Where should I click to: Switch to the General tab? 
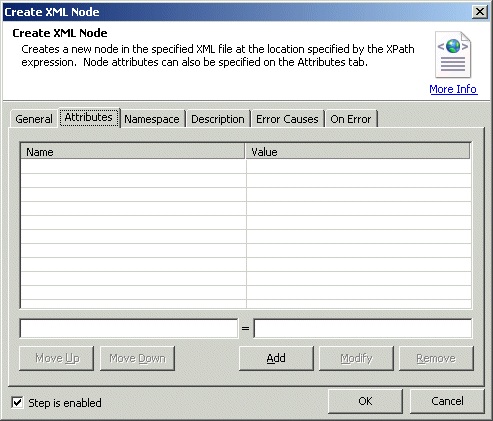(x=34, y=119)
